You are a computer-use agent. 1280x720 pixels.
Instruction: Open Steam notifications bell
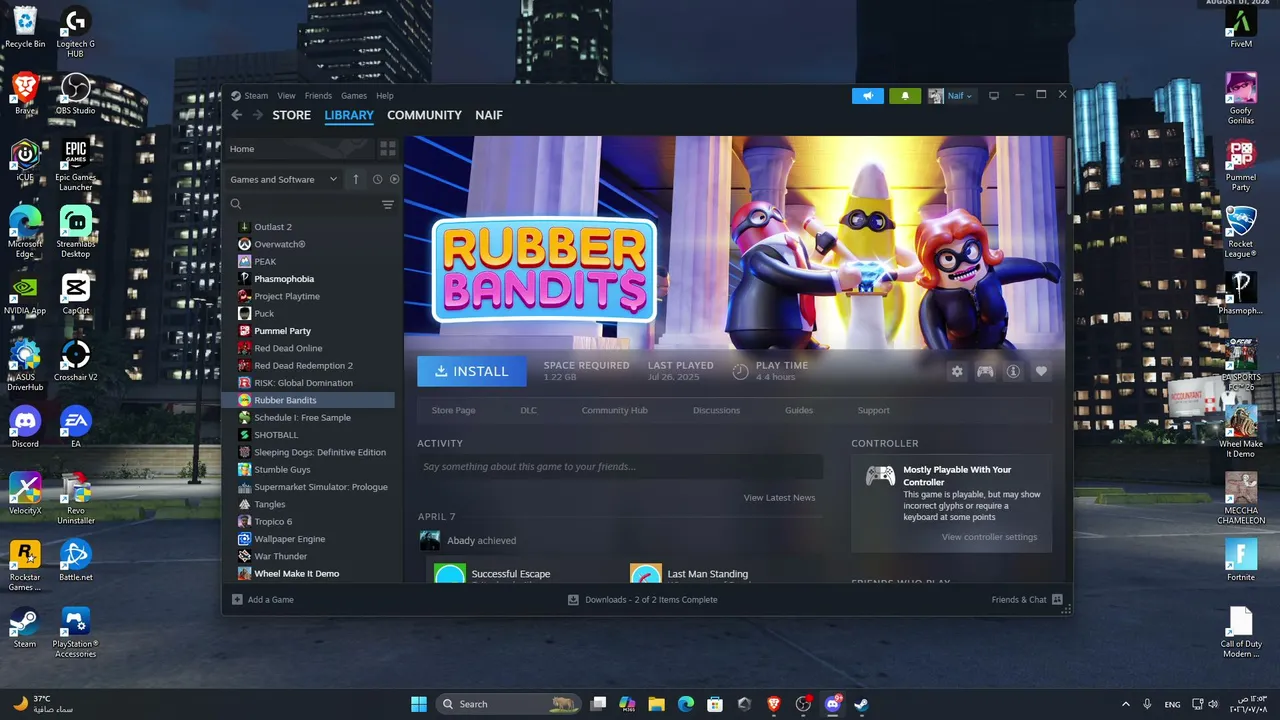pyautogui.click(x=905, y=96)
